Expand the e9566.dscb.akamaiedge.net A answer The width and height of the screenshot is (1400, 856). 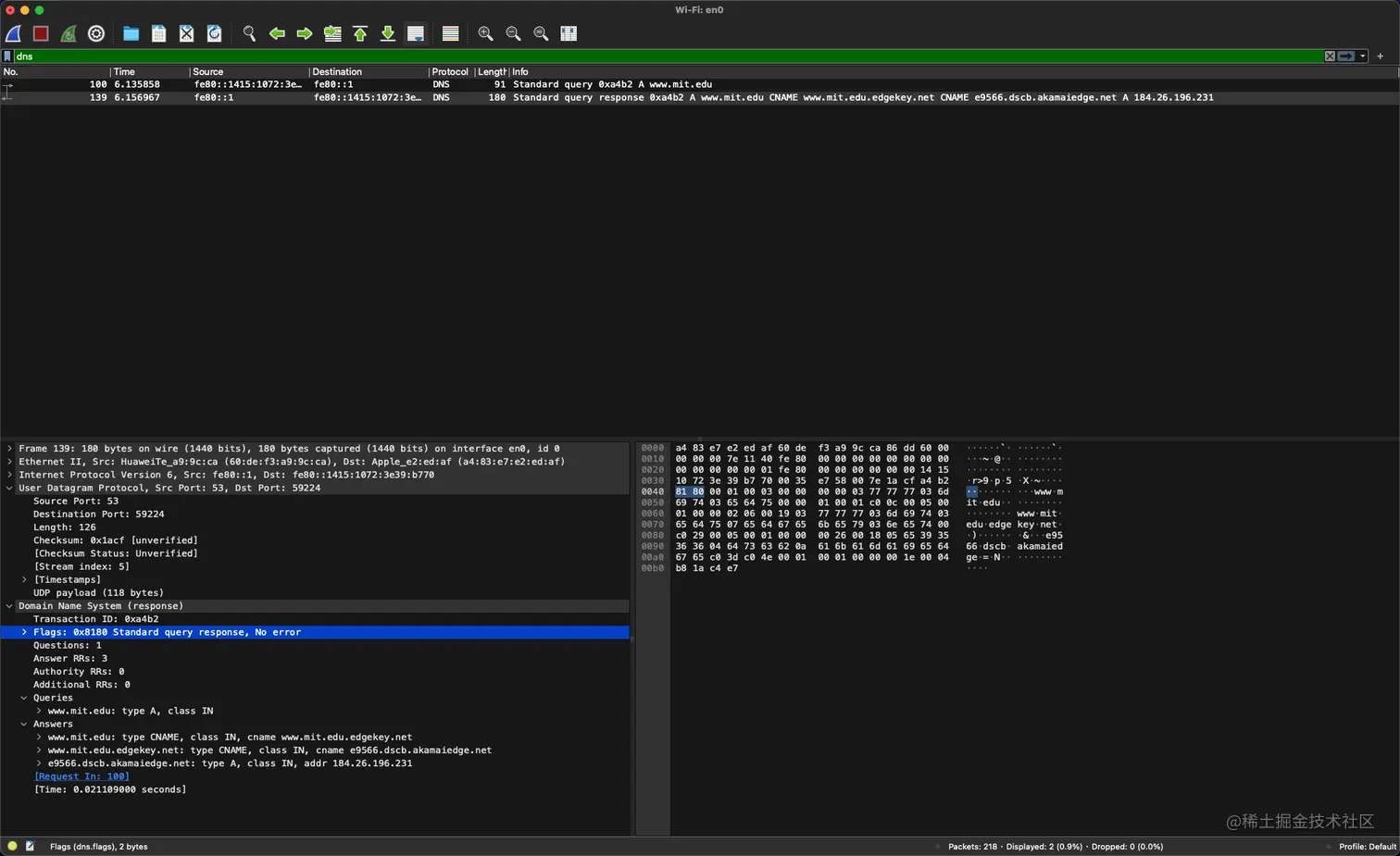[x=39, y=763]
